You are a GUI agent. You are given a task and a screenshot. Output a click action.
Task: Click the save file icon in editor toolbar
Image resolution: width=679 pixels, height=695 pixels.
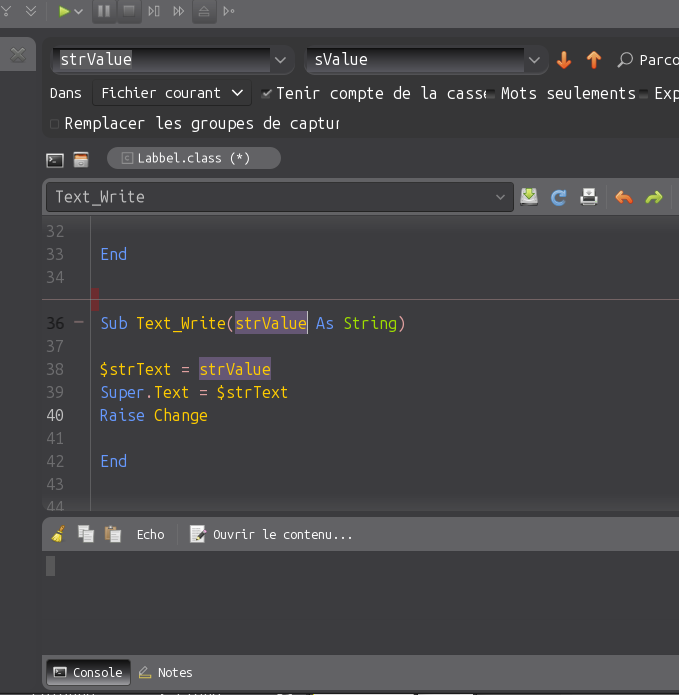(529, 197)
